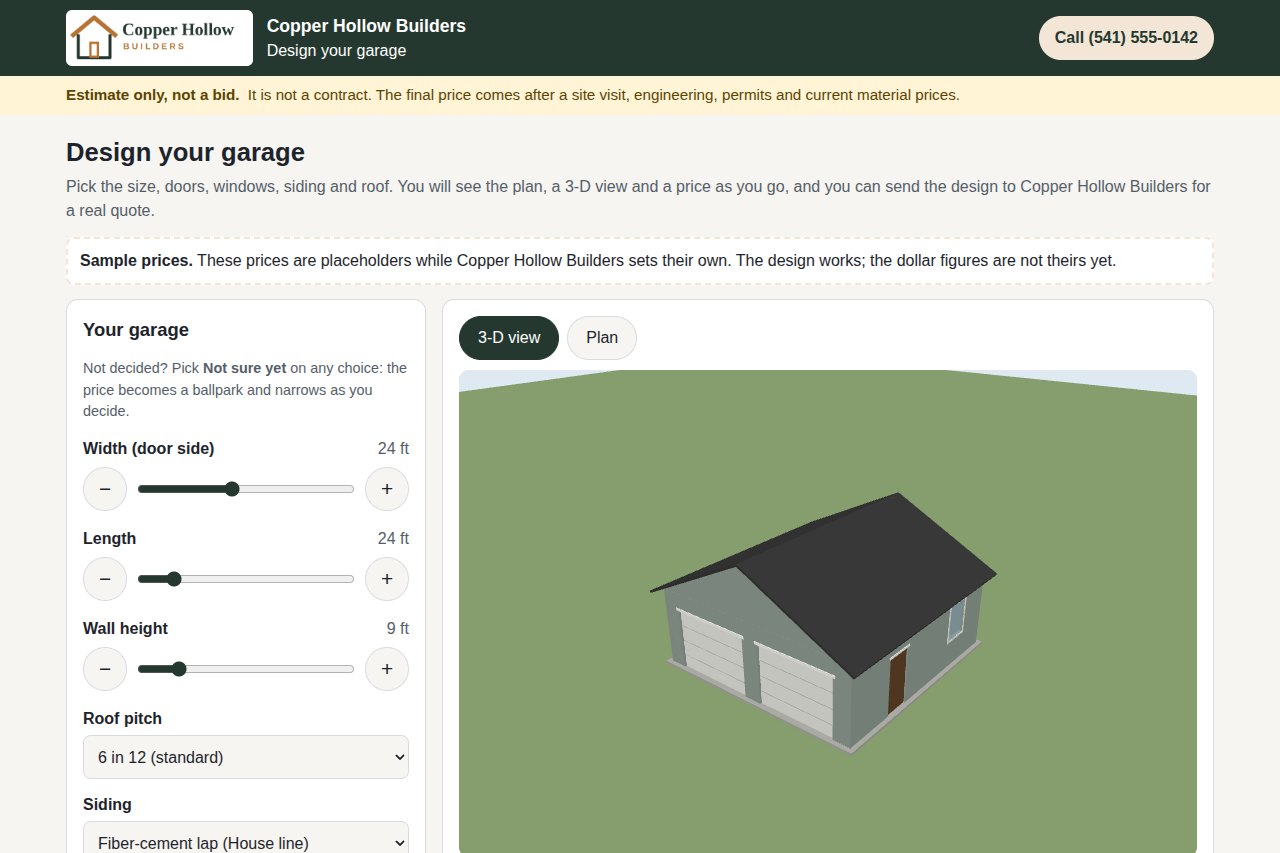Screen dimensions: 1280x853
Task: Click the 'Roof pitch' label
Action: tap(122, 718)
